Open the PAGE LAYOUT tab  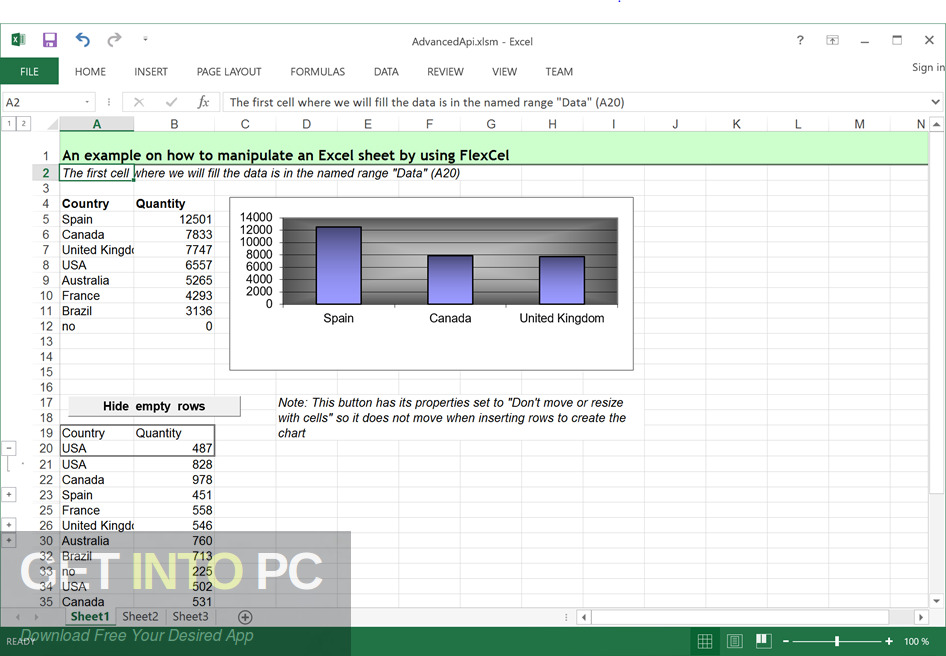coord(229,71)
